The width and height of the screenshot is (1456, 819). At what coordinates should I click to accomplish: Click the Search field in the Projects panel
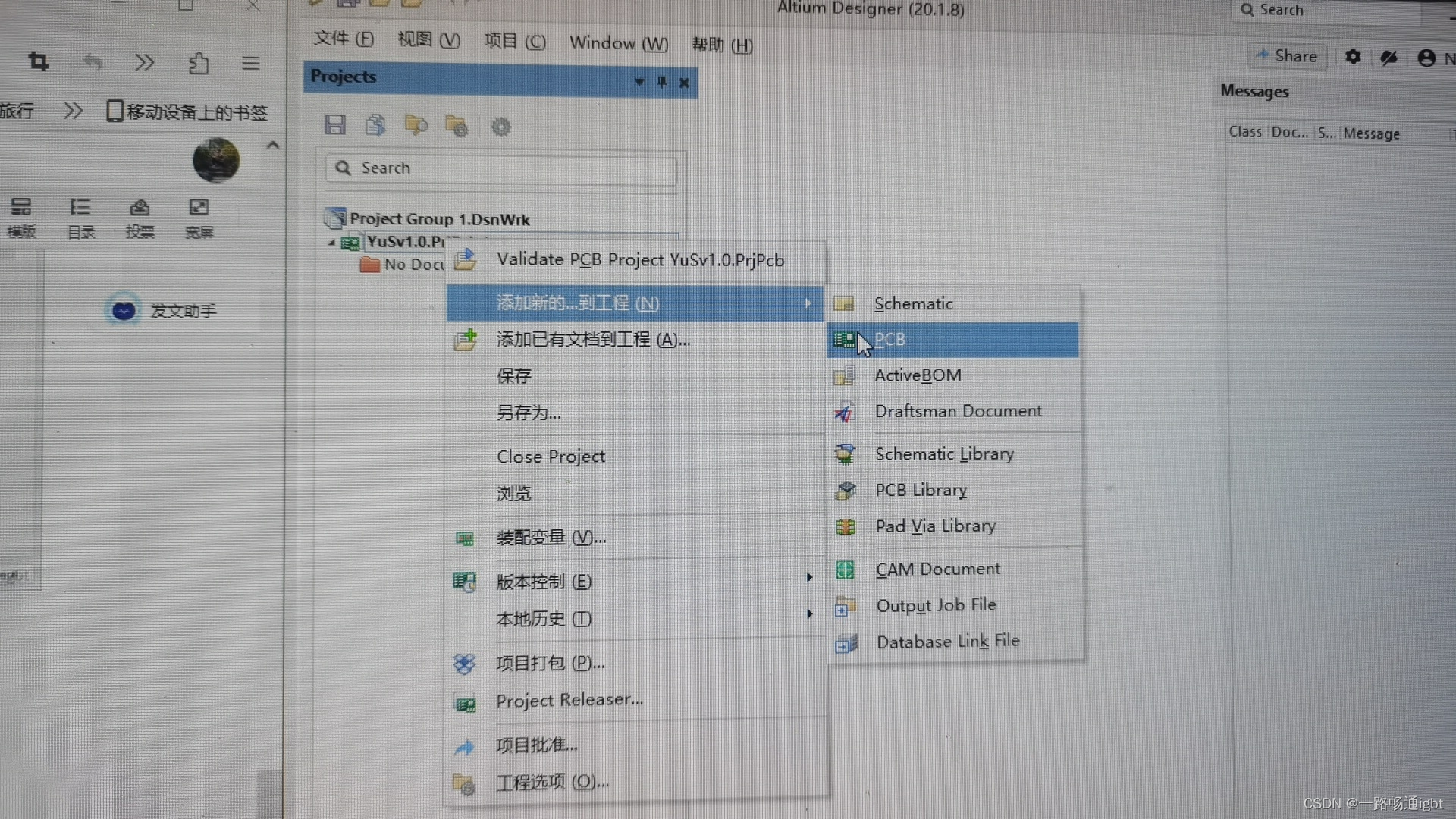500,169
